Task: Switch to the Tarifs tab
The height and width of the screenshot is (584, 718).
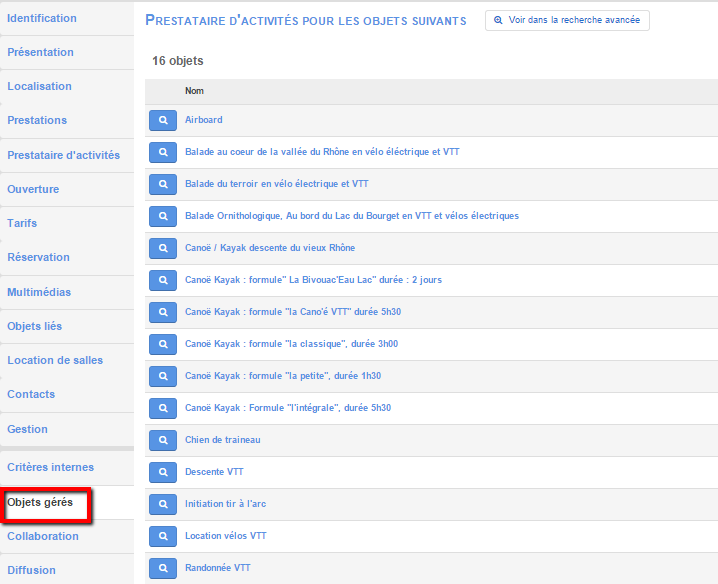Action: pos(67,223)
